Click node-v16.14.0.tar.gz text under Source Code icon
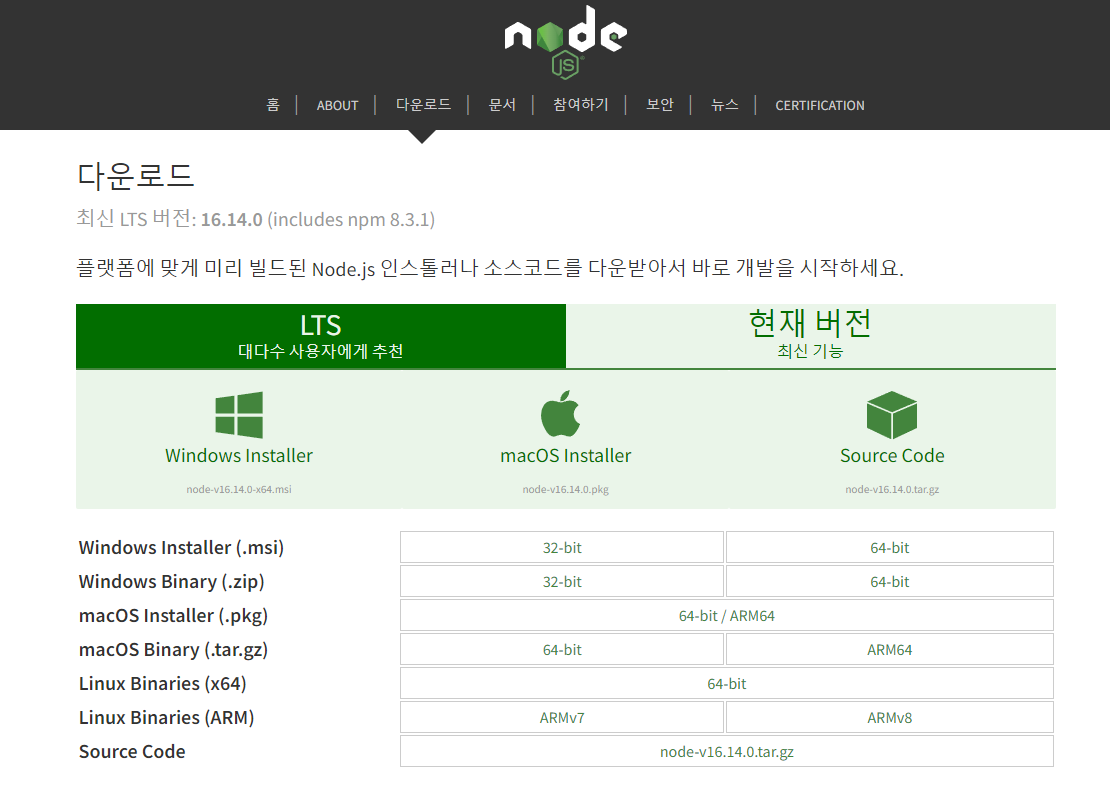The image size is (1110, 786). click(892, 489)
